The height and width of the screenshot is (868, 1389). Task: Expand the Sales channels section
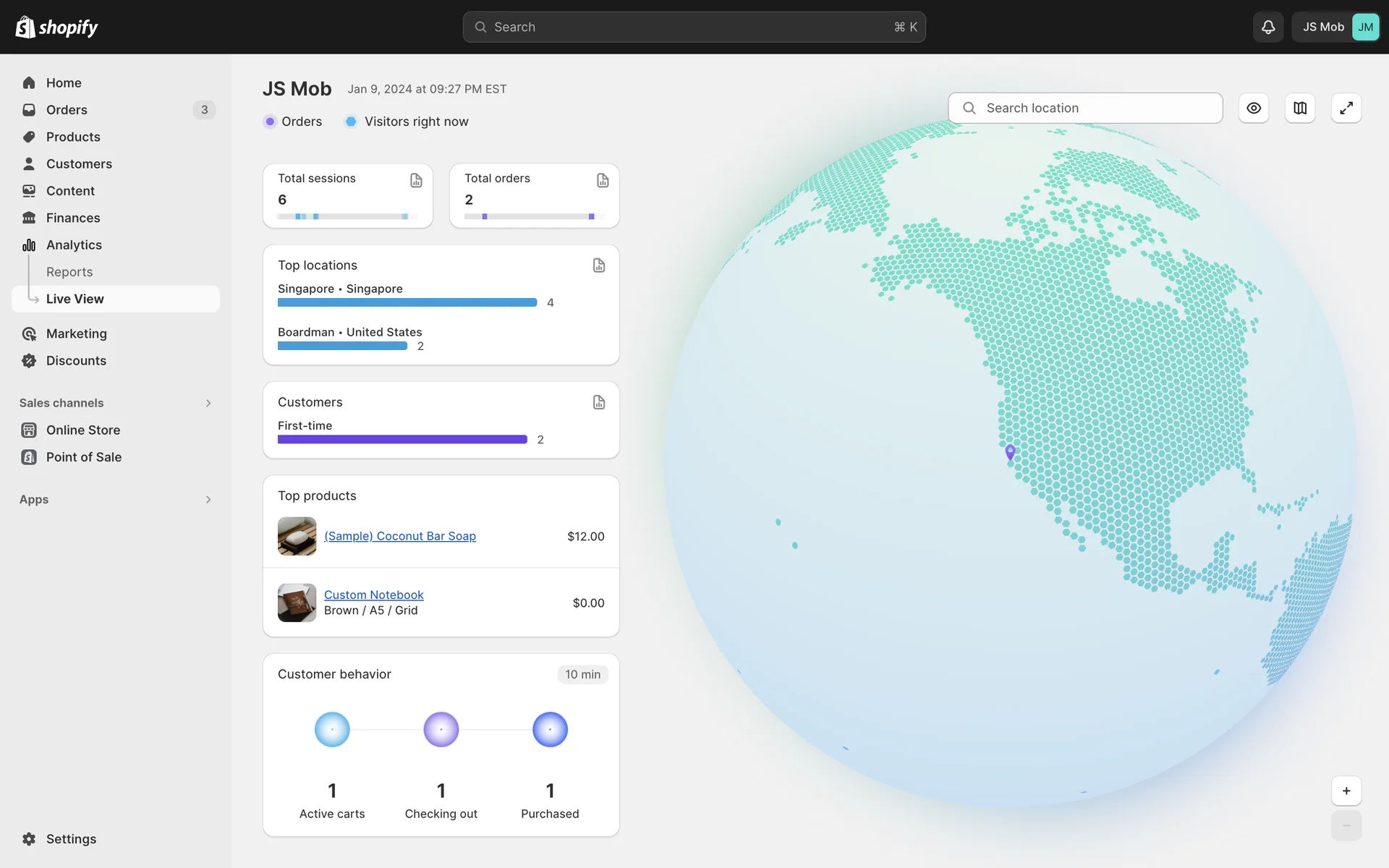pyautogui.click(x=208, y=403)
